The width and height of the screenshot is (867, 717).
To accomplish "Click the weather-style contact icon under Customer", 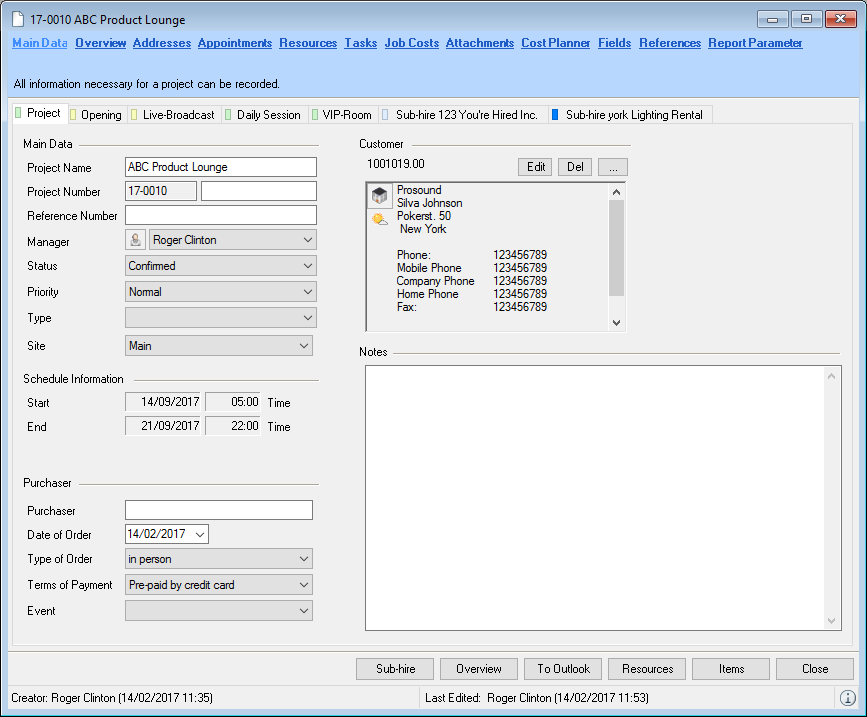I will pos(380,218).
